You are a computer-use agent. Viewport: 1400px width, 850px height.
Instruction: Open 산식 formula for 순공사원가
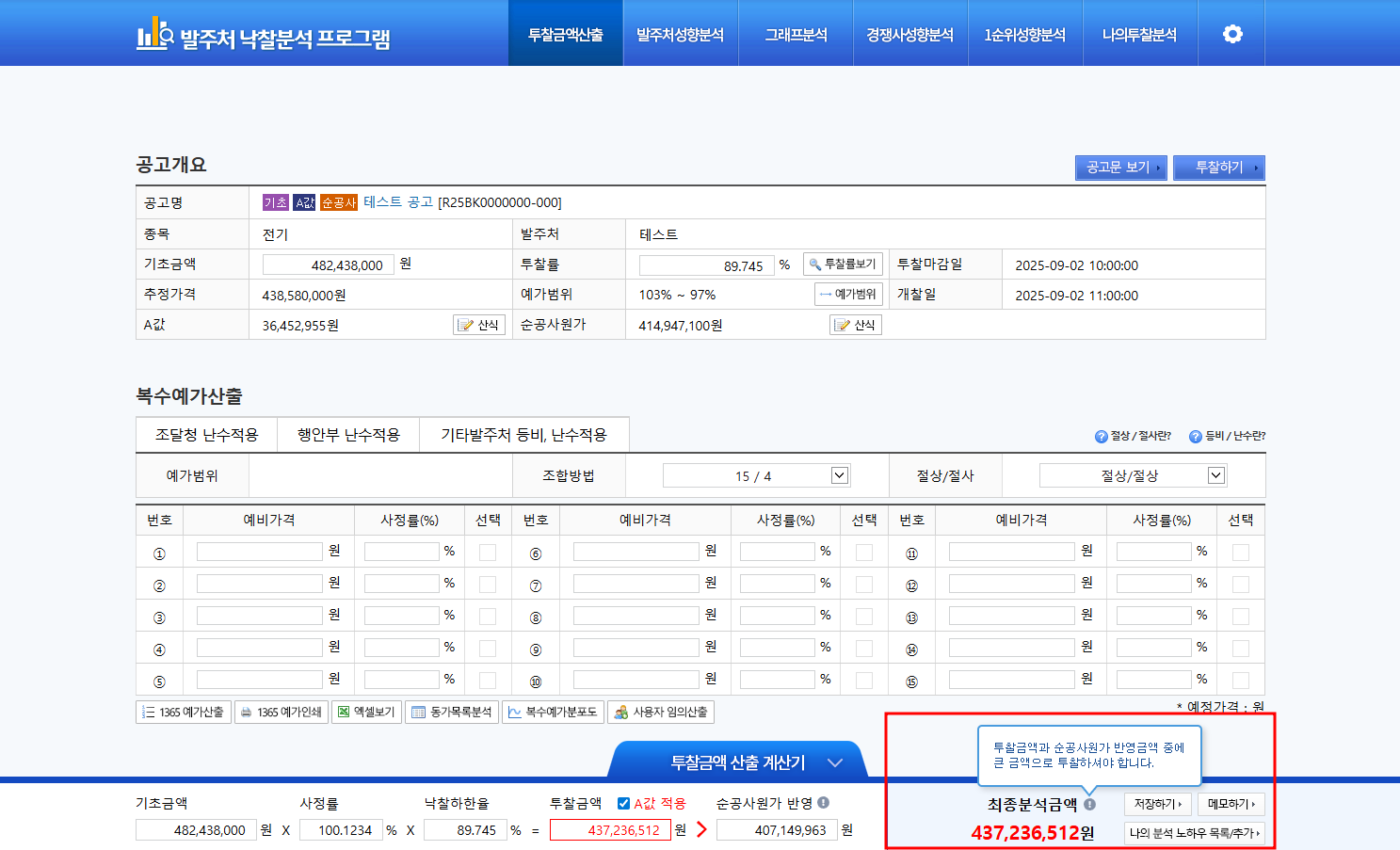pyautogui.click(x=856, y=325)
